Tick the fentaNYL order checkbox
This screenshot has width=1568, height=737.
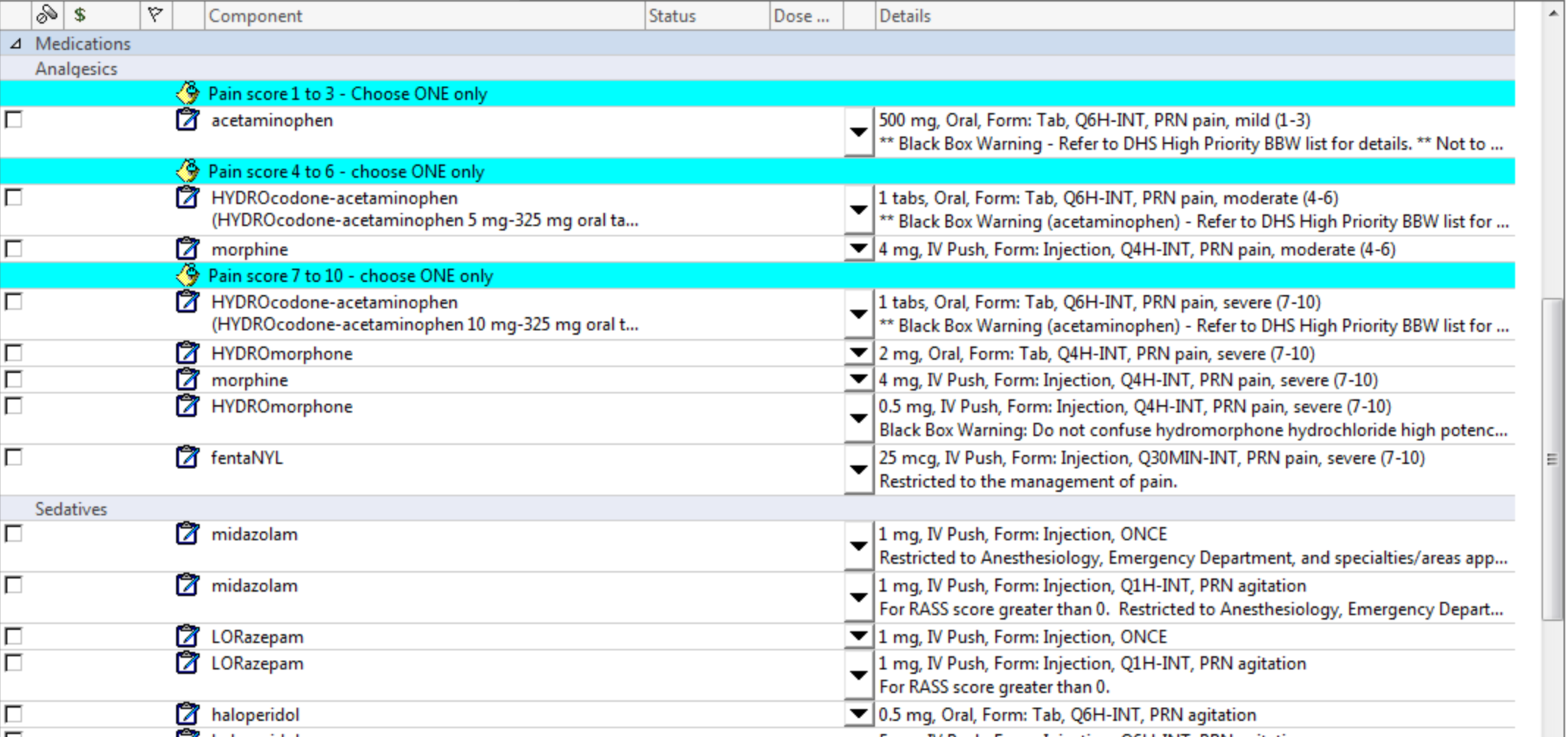14,457
